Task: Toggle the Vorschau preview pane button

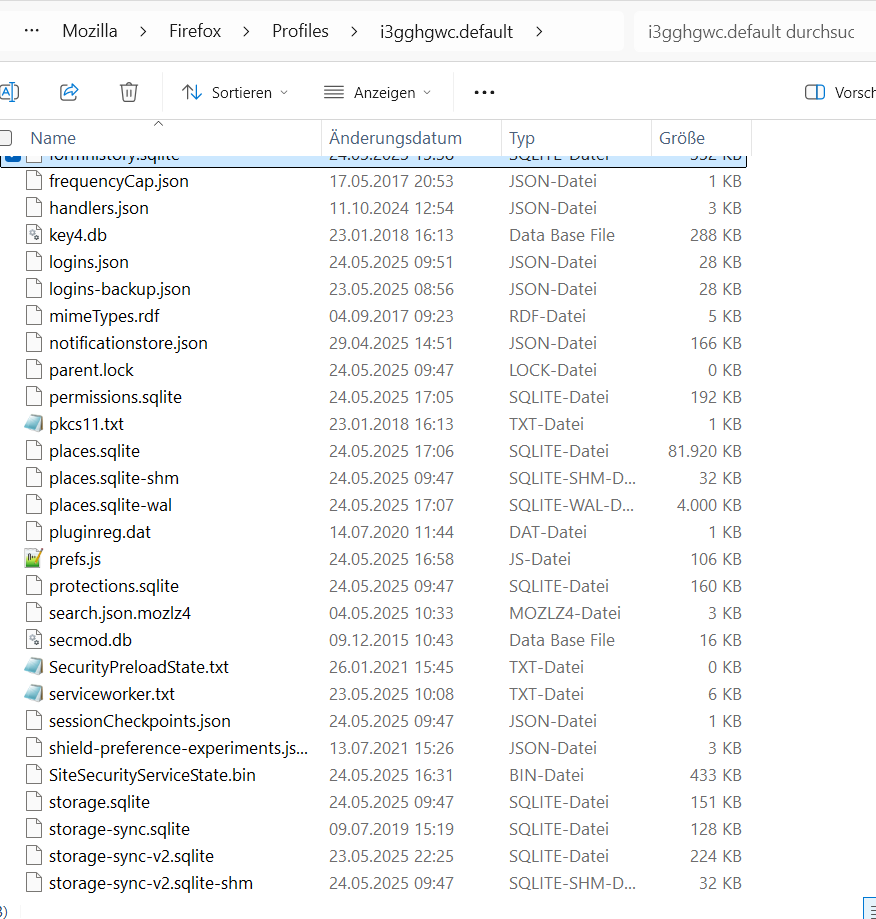Action: [x=840, y=92]
